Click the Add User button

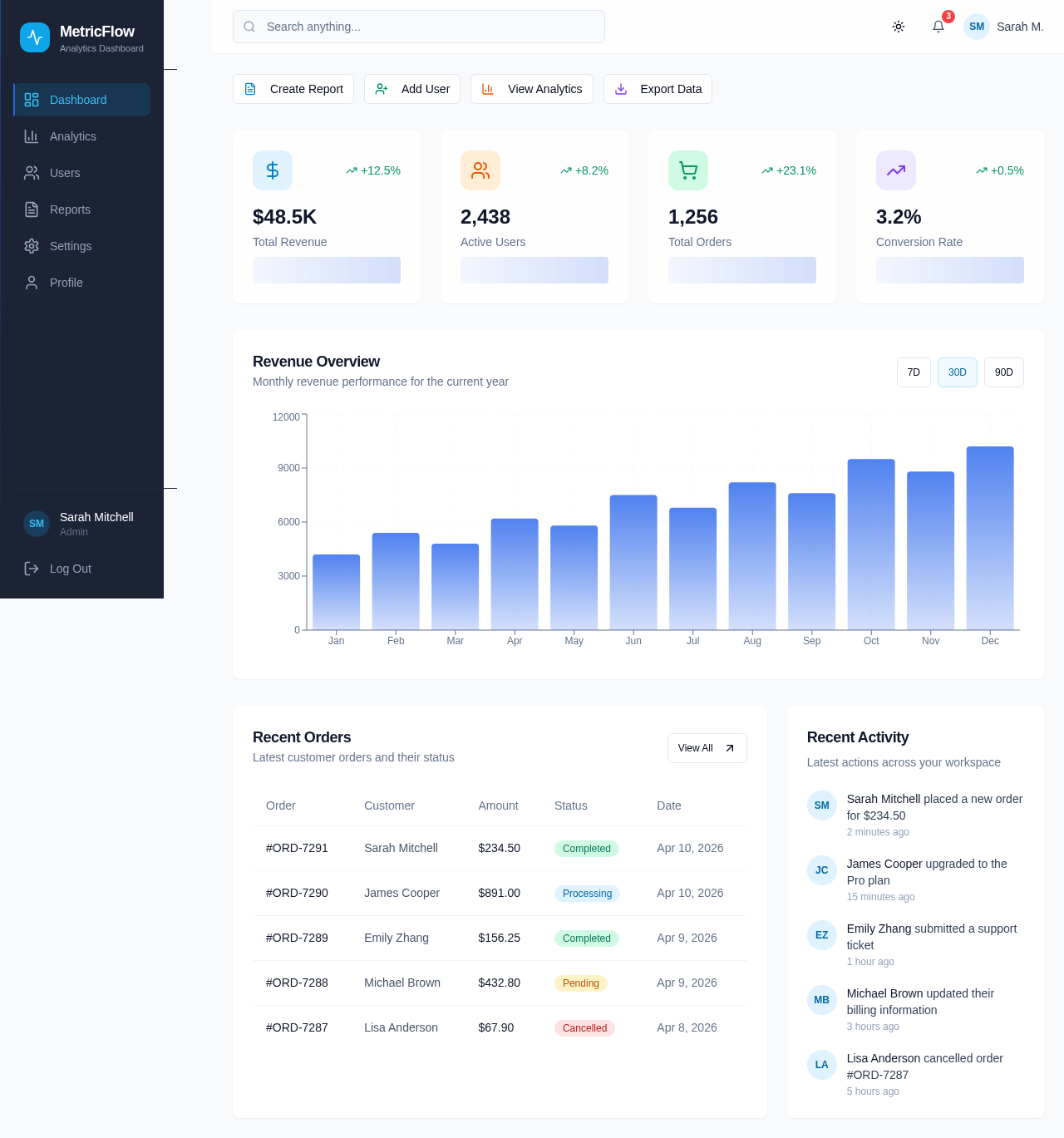(x=412, y=89)
